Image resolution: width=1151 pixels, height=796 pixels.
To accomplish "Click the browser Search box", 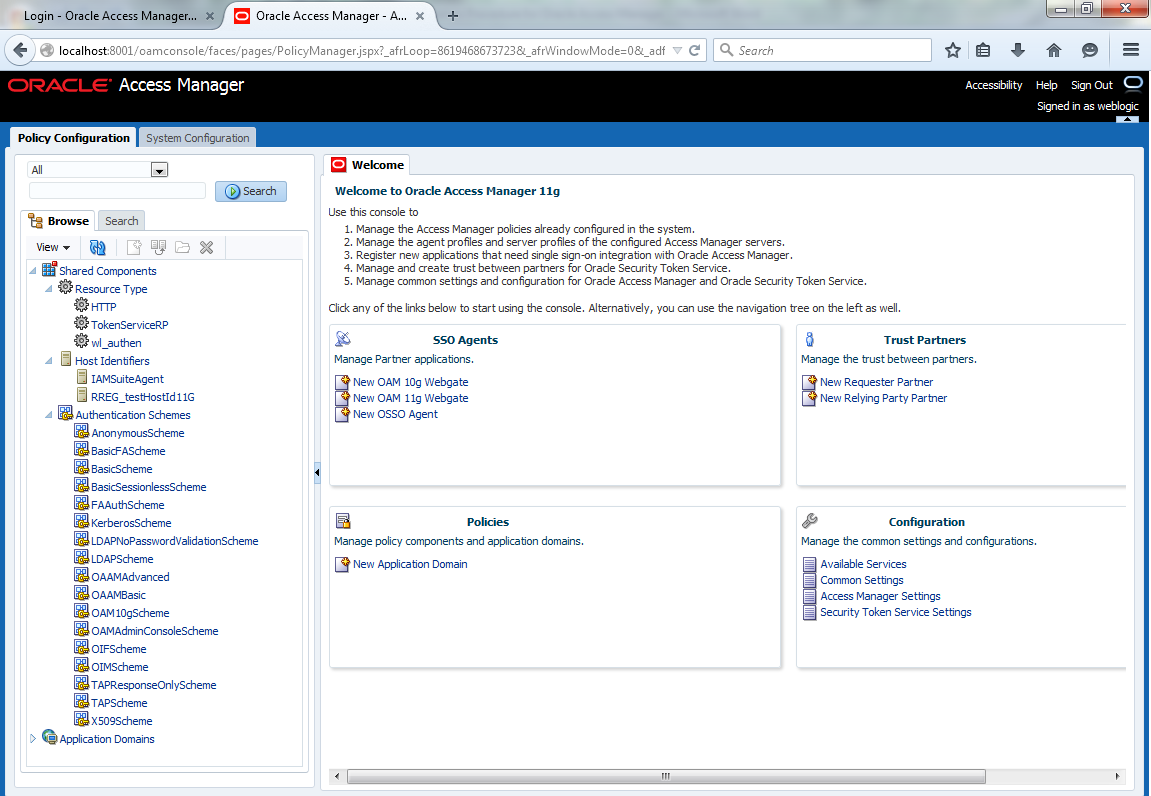I will [822, 50].
